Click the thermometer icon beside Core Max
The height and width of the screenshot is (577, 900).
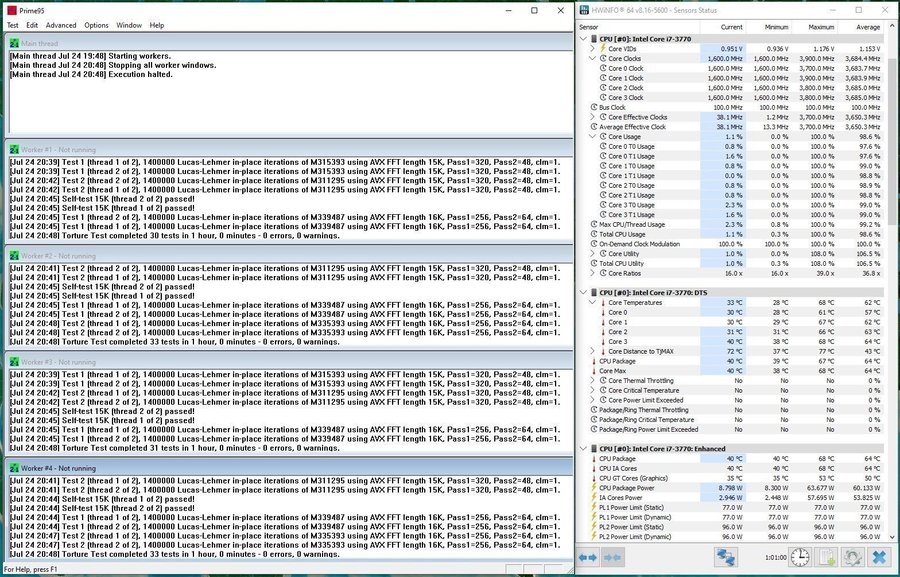tap(594, 371)
